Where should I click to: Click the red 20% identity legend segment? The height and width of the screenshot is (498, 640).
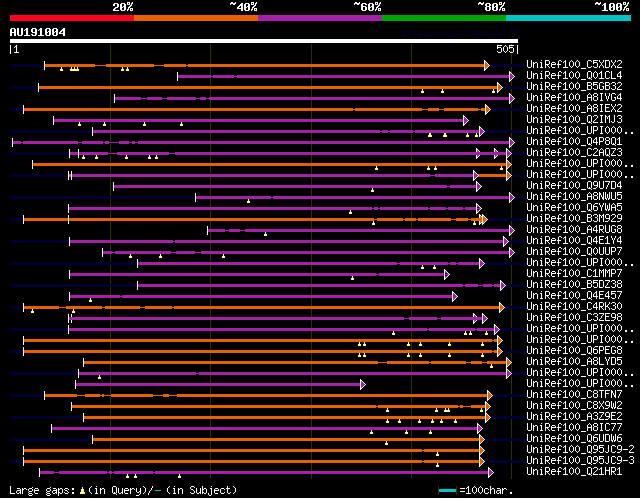click(72, 18)
